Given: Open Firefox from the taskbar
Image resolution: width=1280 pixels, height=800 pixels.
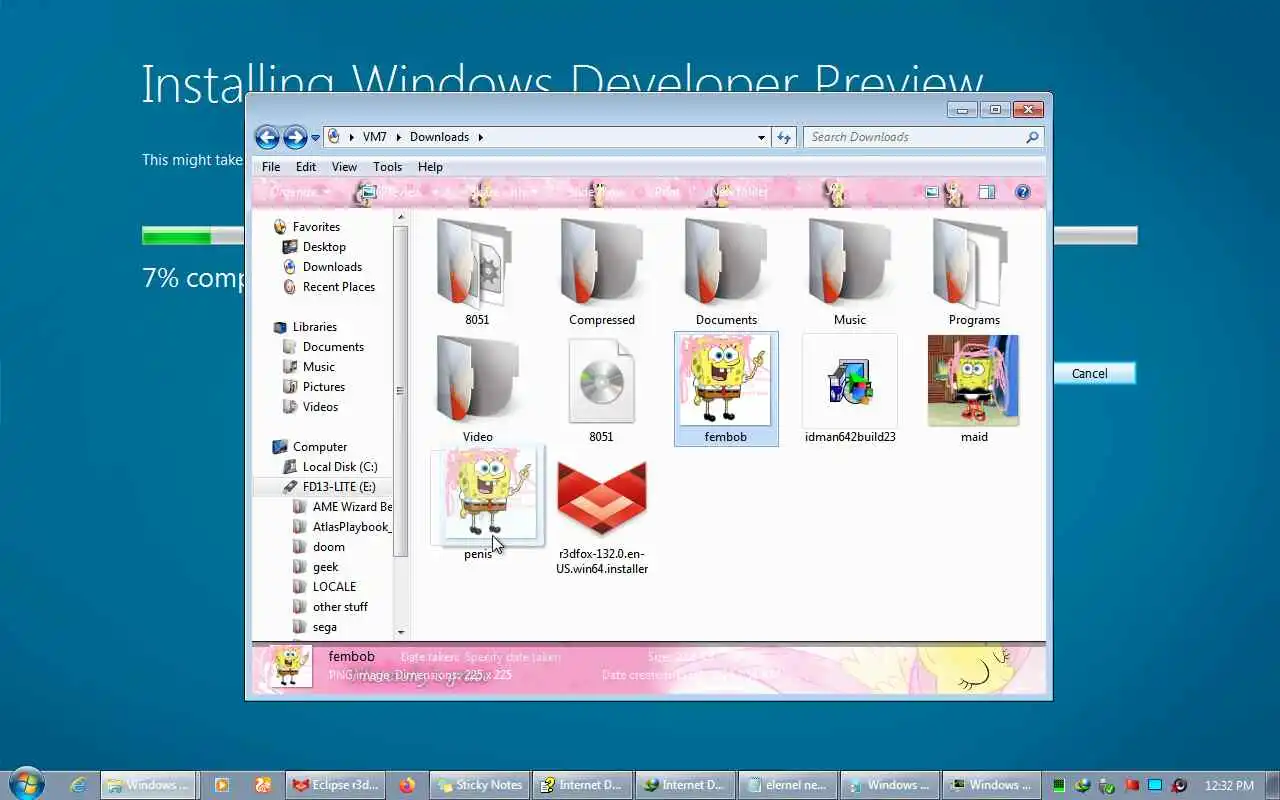Looking at the screenshot, I should click(406, 785).
